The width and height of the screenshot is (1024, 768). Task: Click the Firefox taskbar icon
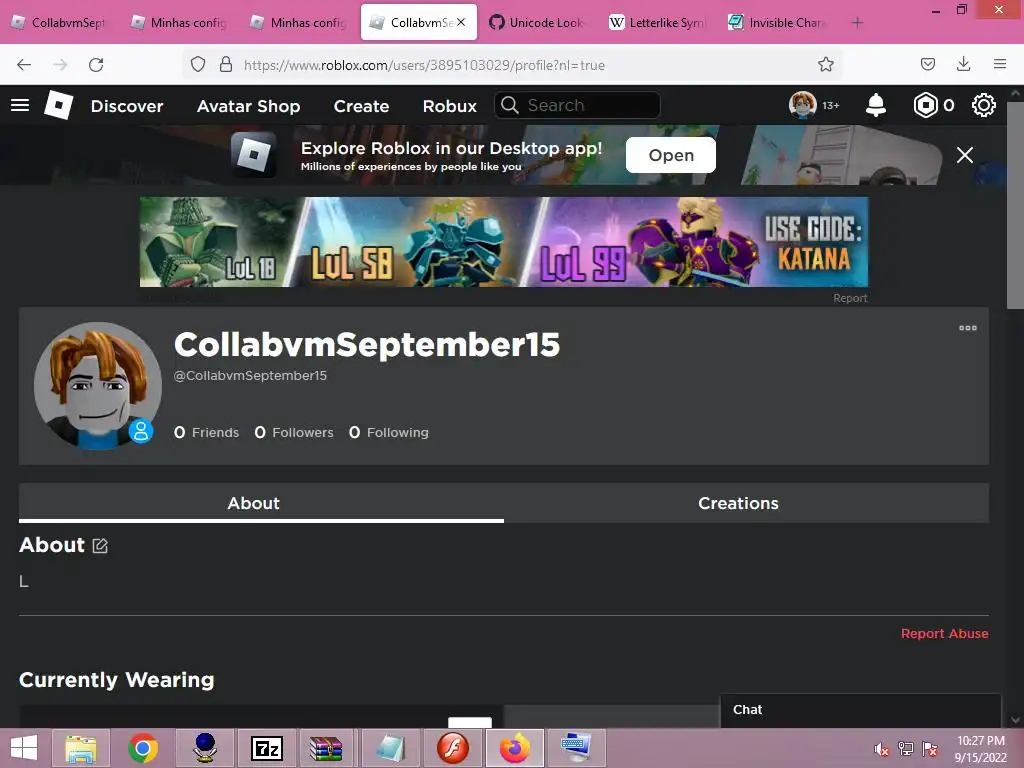coord(515,748)
